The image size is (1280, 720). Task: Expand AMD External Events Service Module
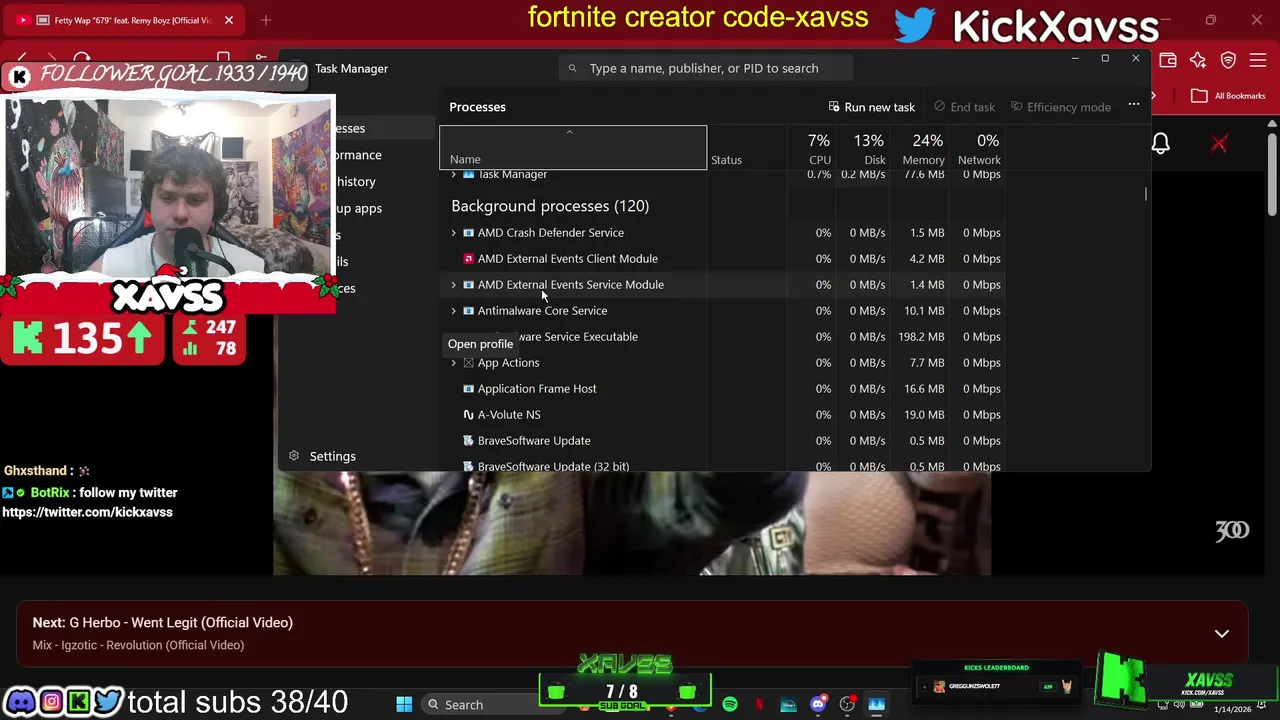click(453, 285)
